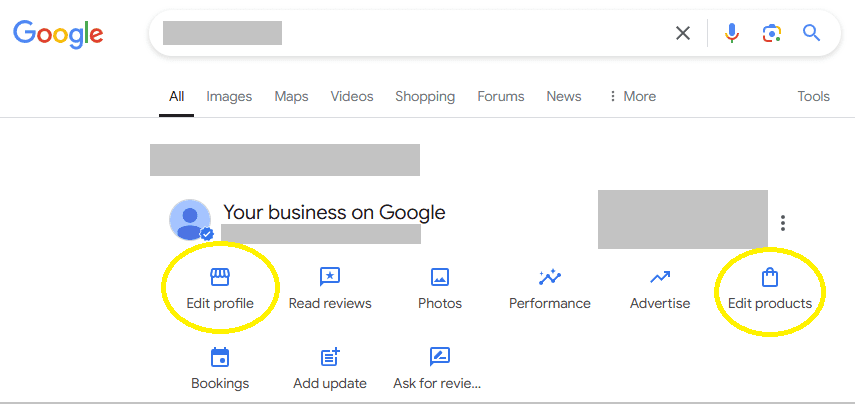The image size is (855, 404).
Task: Open the Photos icon
Action: [439, 277]
